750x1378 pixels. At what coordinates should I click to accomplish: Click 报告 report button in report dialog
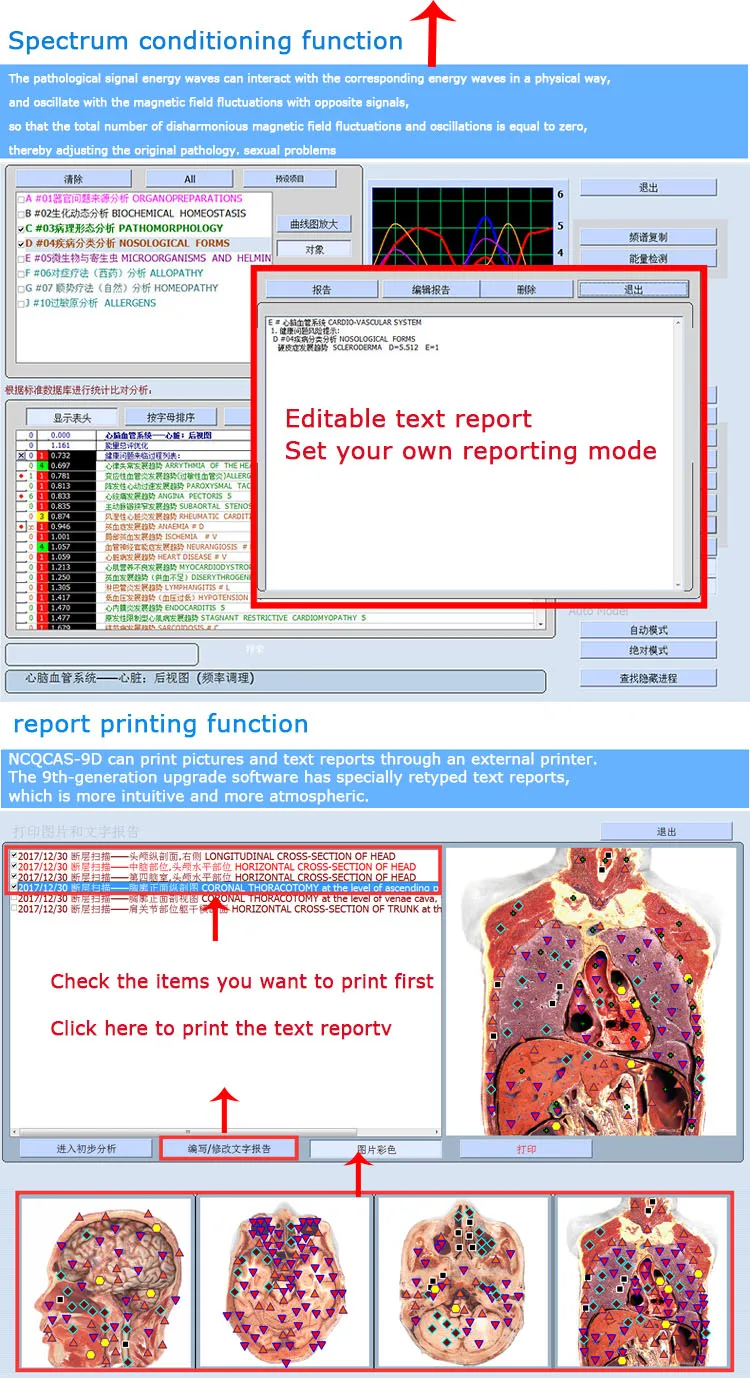(x=322, y=289)
